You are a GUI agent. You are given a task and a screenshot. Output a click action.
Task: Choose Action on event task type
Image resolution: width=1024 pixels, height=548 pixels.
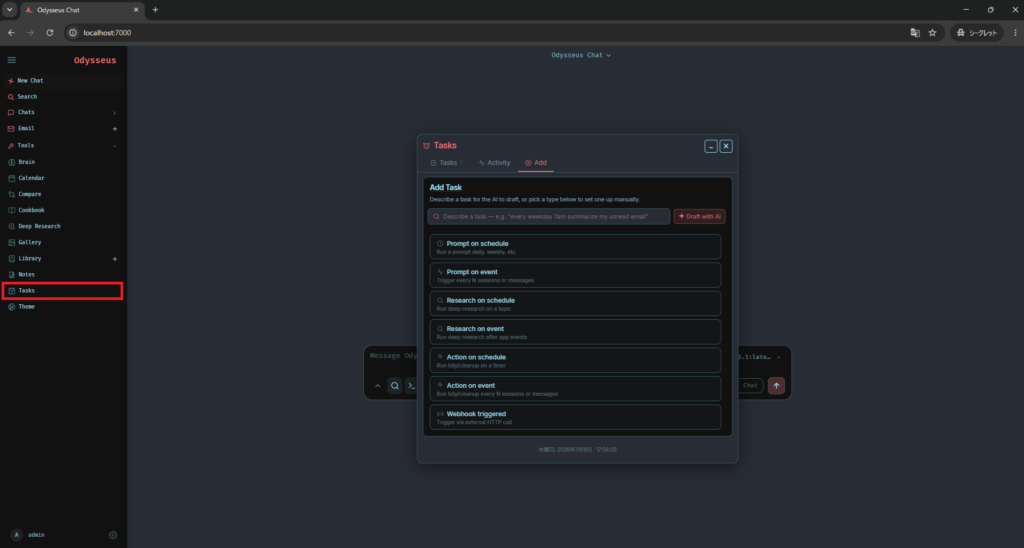click(x=575, y=389)
